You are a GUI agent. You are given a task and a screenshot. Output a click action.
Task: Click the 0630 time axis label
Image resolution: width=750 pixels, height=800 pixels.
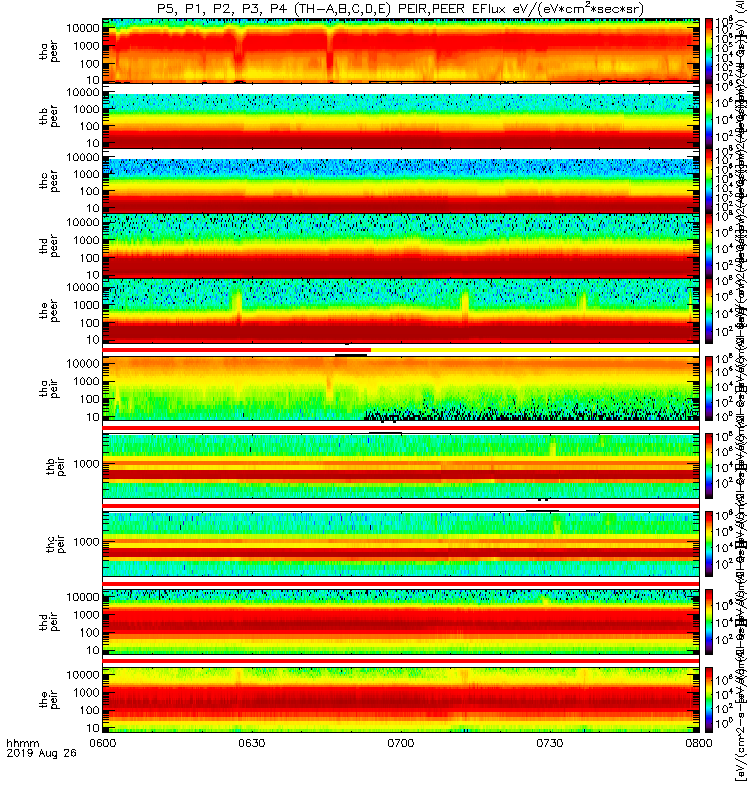[x=252, y=743]
